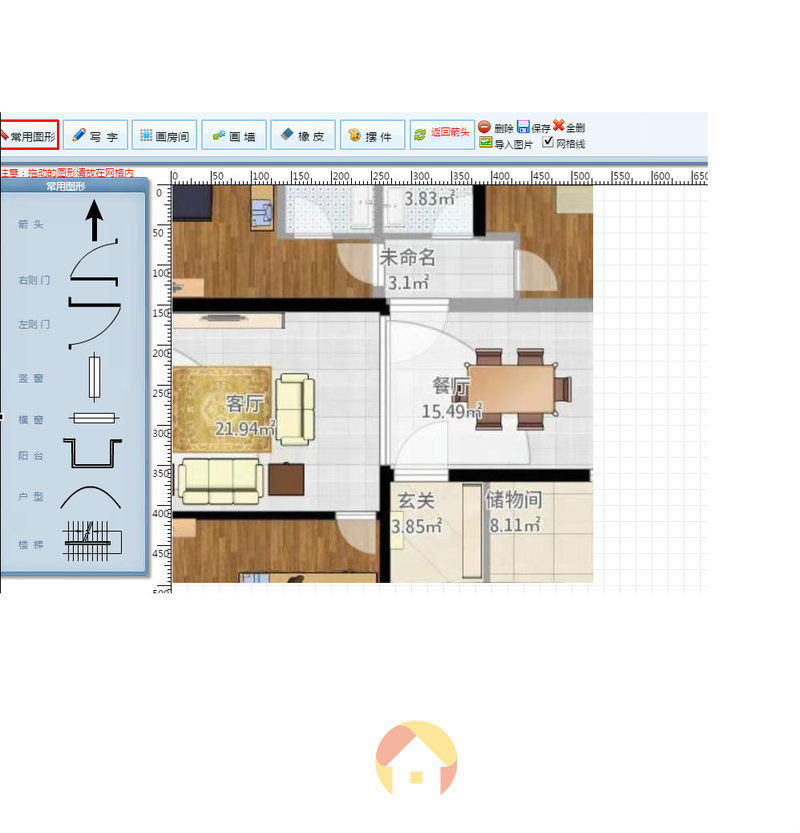The height and width of the screenshot is (833, 800).
Task: Pick the 右则门 right door shape
Action: 94,264
